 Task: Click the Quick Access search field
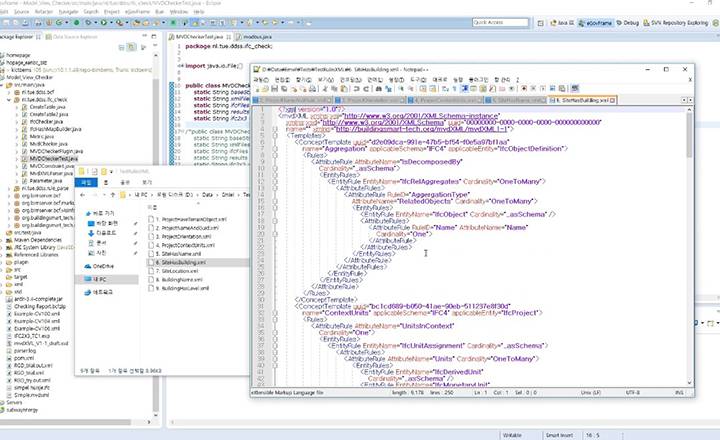[502, 21]
